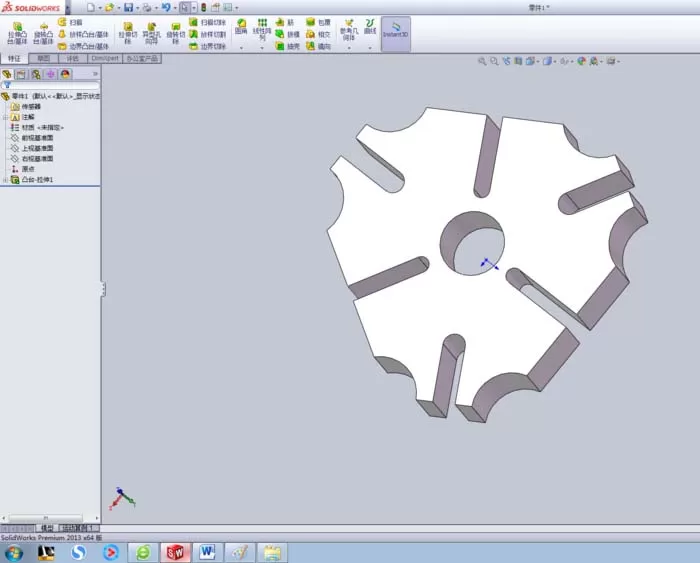The height and width of the screenshot is (563, 700).
Task: Click the Open file icon
Action: pyautogui.click(x=109, y=8)
